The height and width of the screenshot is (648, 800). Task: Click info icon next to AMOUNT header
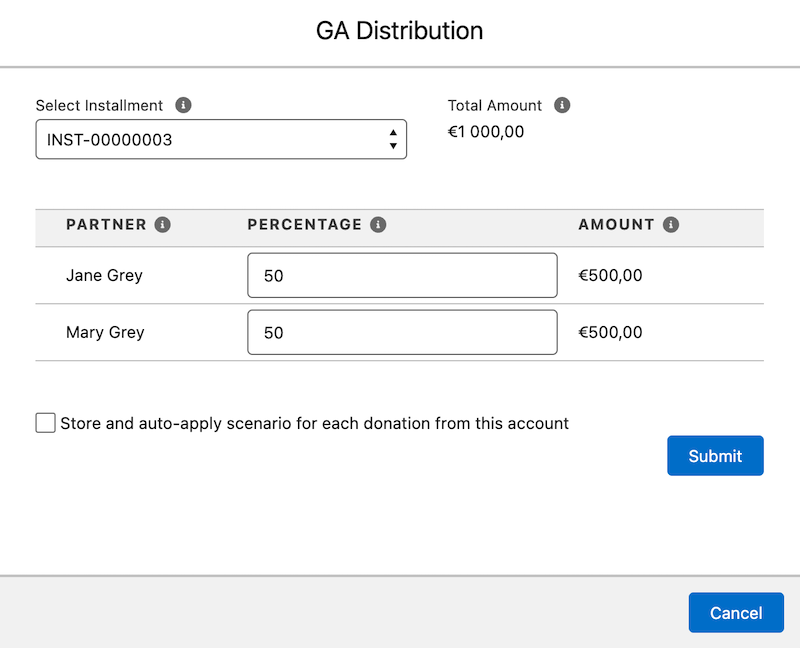click(671, 225)
